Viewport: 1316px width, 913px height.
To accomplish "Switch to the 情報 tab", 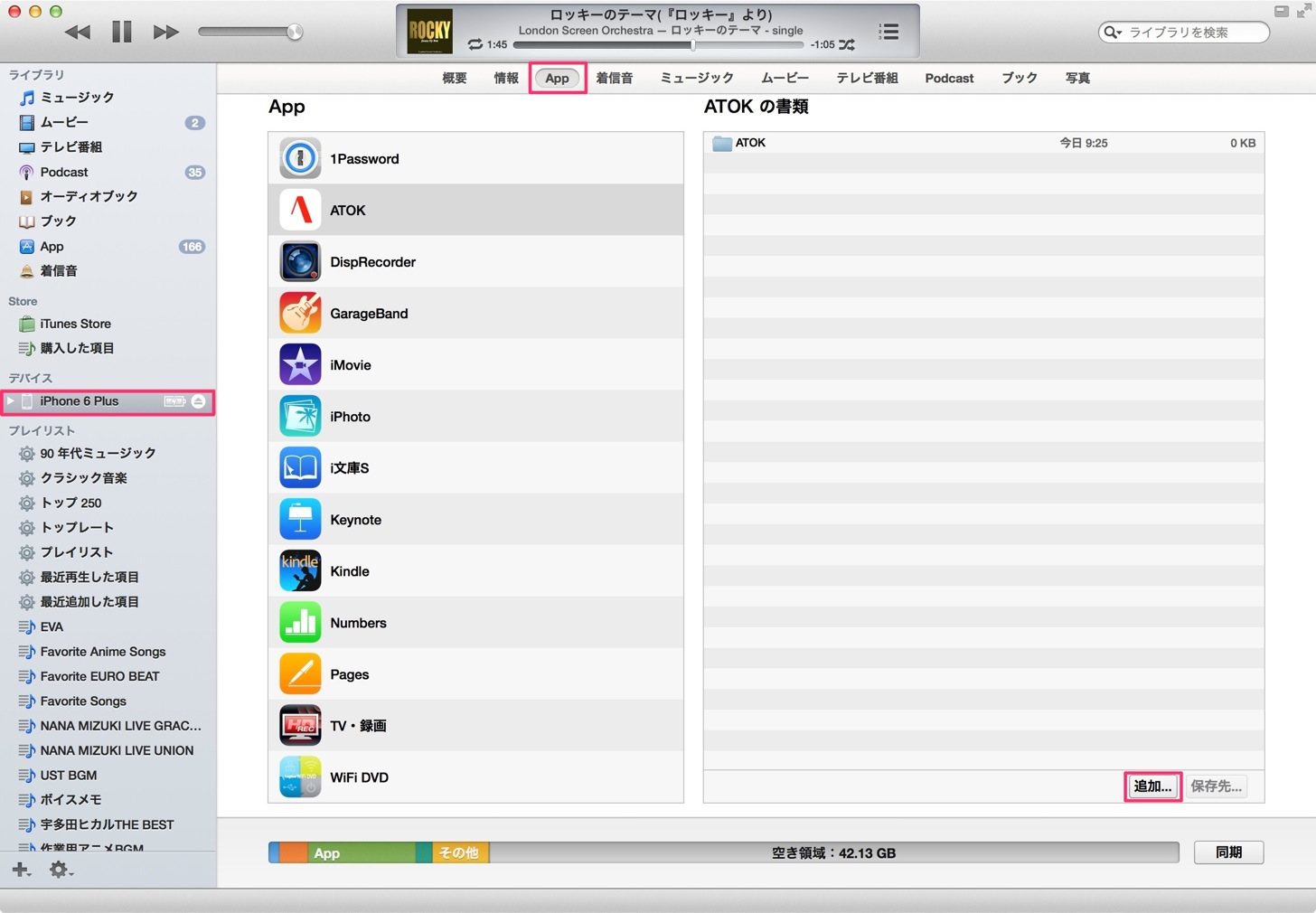I will point(506,79).
